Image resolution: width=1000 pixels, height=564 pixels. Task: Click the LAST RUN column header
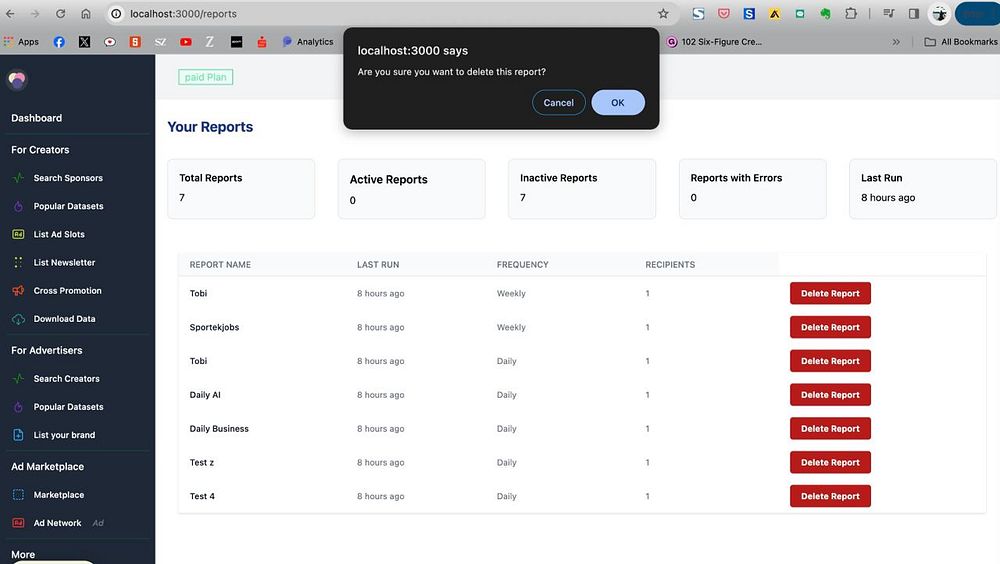coord(378,265)
